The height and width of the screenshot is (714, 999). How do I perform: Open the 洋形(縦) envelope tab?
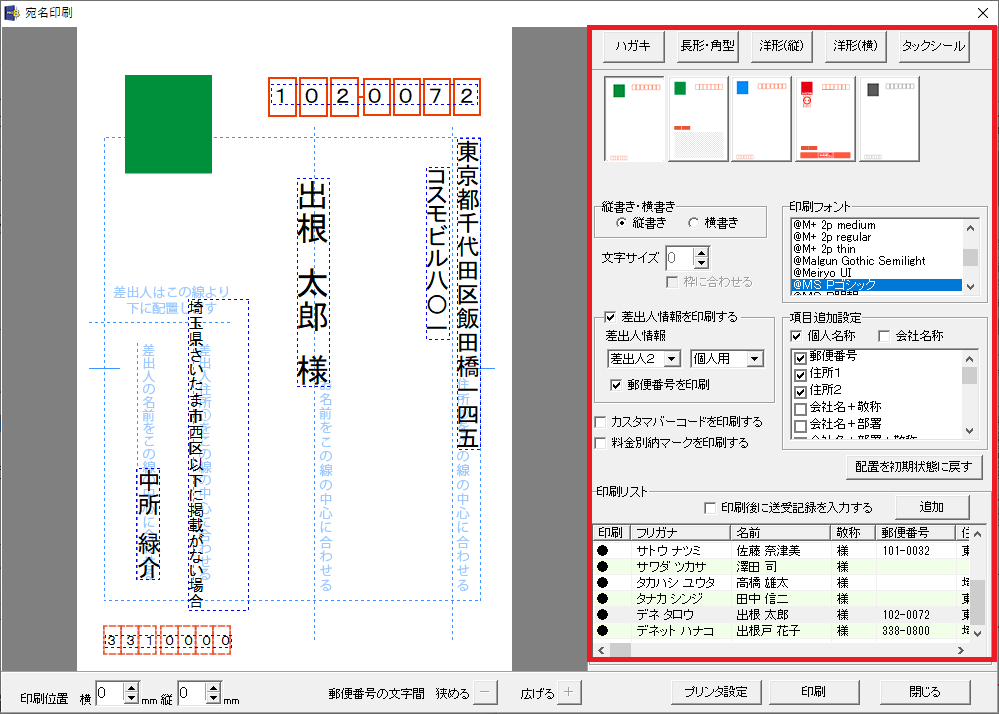coord(781,46)
